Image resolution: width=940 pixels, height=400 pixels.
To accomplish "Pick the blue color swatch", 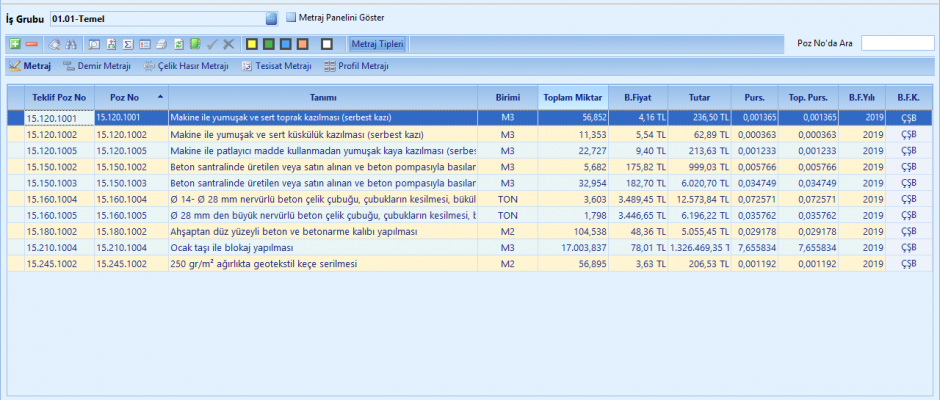I will tap(286, 44).
